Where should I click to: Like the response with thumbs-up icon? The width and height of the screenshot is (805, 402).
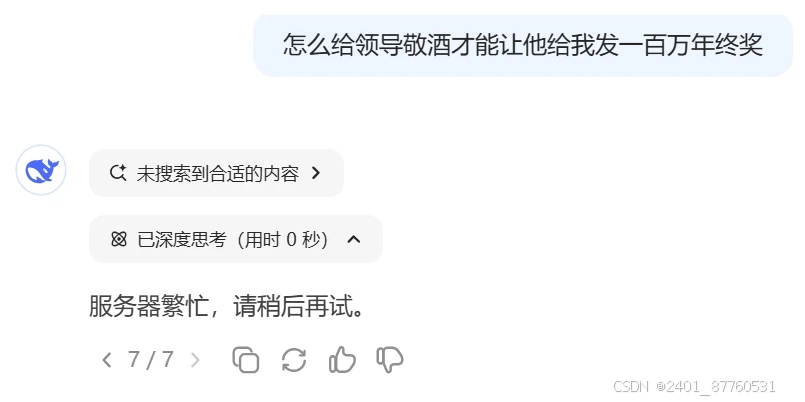[x=342, y=359]
